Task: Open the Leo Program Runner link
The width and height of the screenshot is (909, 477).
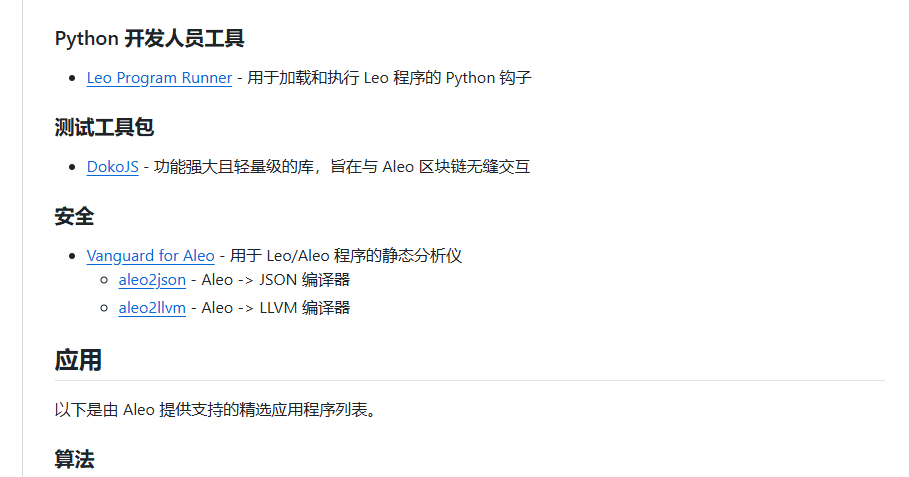Action: [x=159, y=78]
